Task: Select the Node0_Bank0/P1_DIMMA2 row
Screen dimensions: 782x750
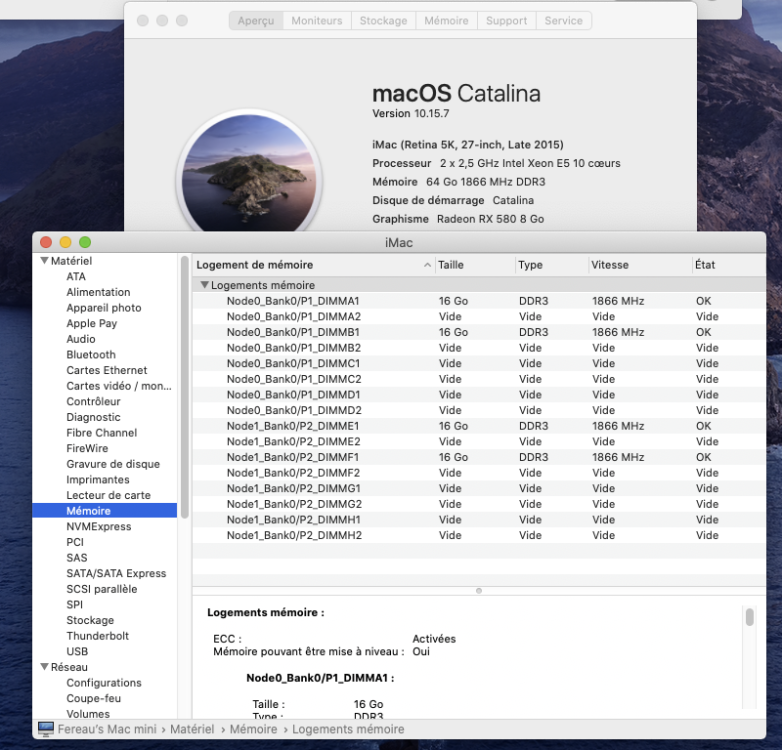Action: click(x=479, y=317)
